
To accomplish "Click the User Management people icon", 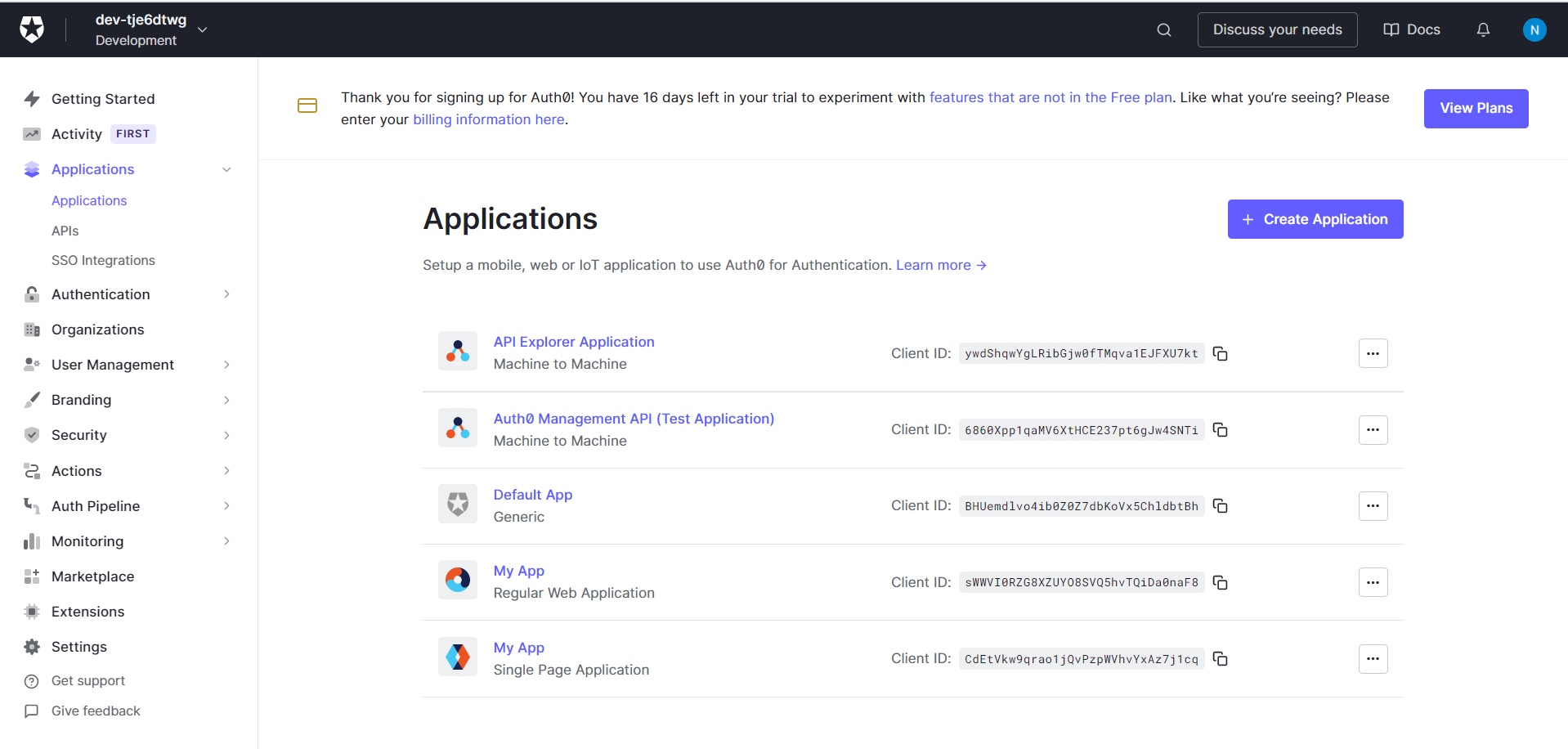I will [32, 365].
